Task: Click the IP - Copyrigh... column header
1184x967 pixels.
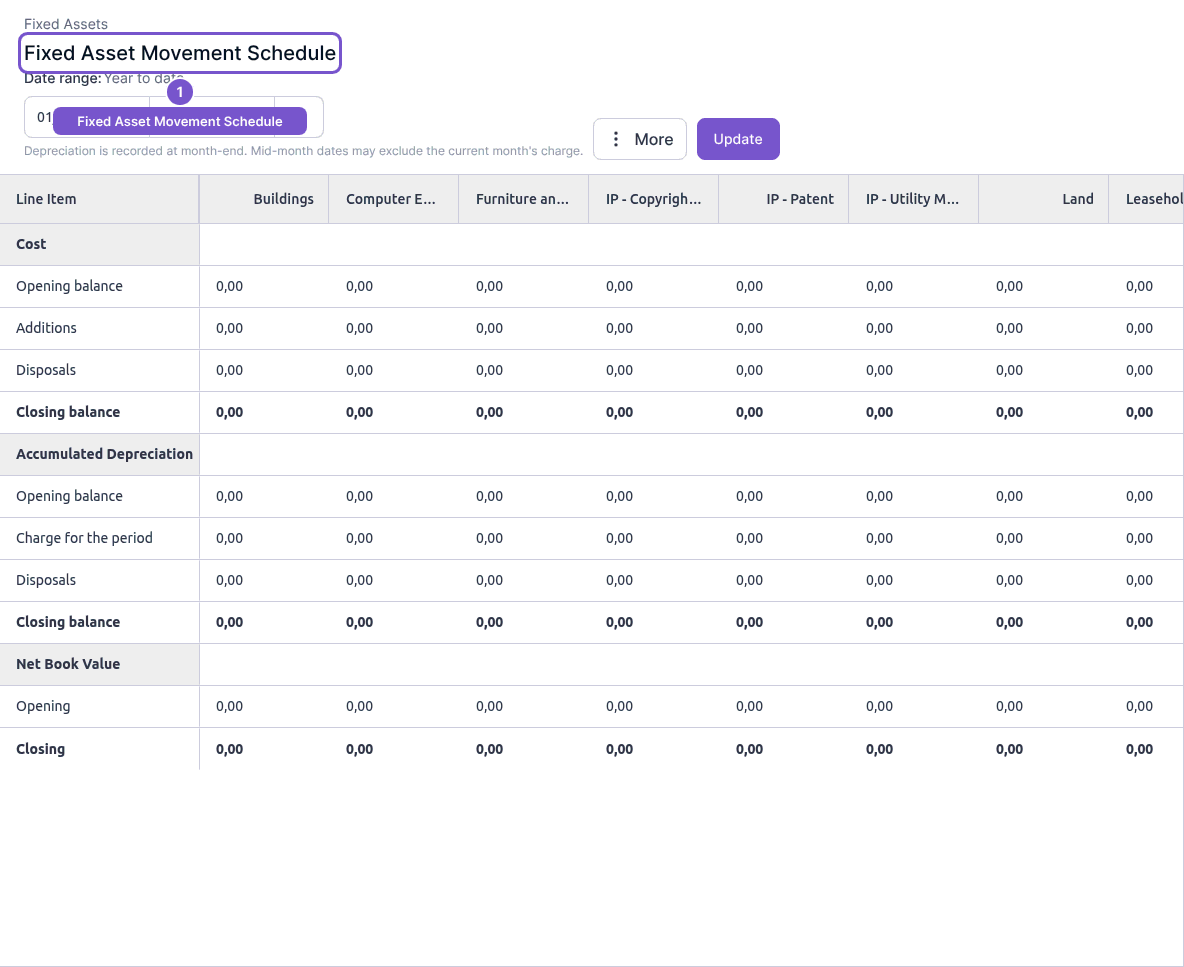Action: click(653, 199)
